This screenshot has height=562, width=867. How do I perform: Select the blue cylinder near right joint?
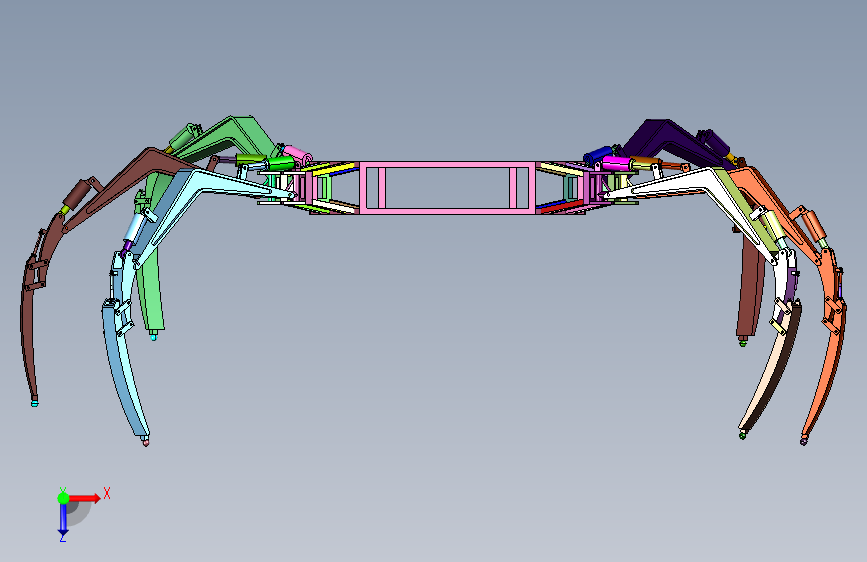click(x=598, y=155)
